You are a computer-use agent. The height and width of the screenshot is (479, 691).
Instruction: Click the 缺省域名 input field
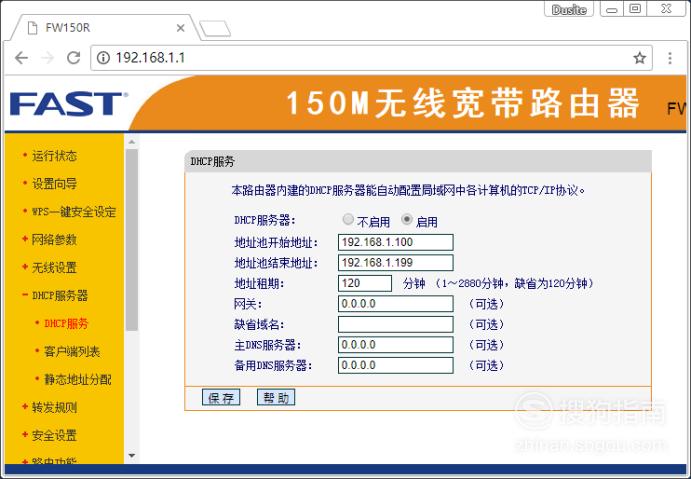click(395, 324)
